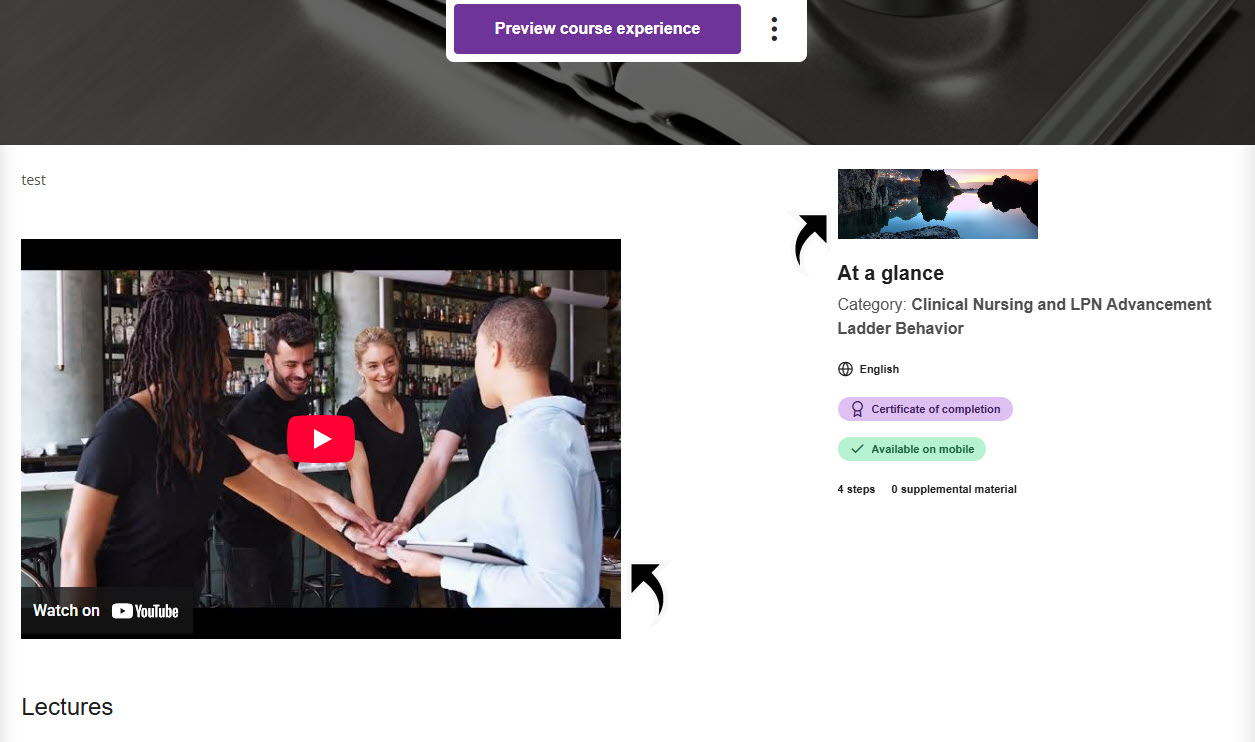1255x742 pixels.
Task: Click the Lectures section heading
Action: click(x=67, y=707)
